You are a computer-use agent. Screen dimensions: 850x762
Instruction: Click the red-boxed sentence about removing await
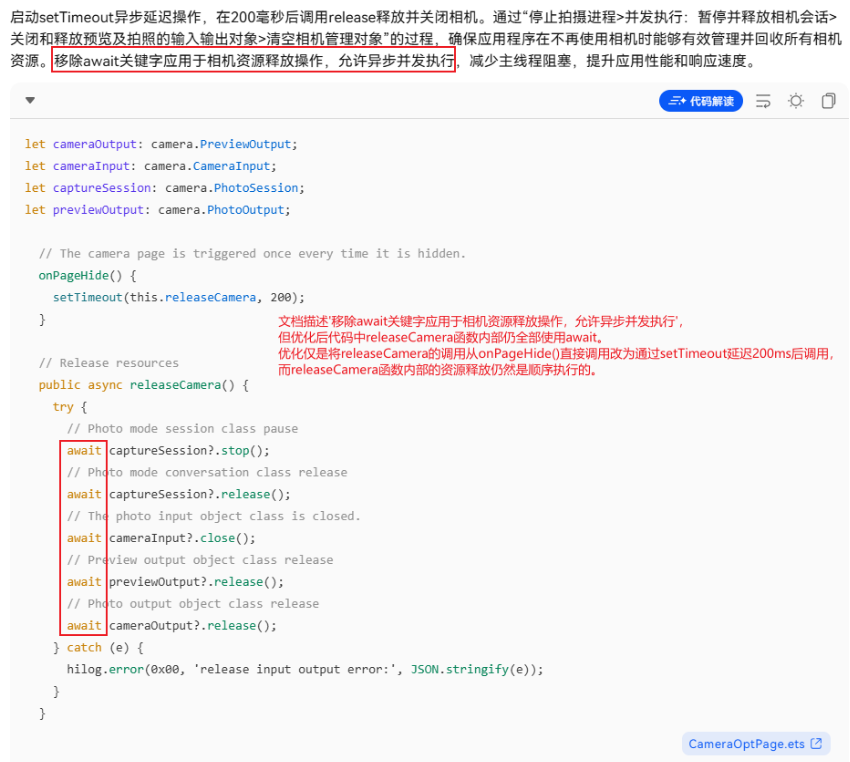click(253, 60)
